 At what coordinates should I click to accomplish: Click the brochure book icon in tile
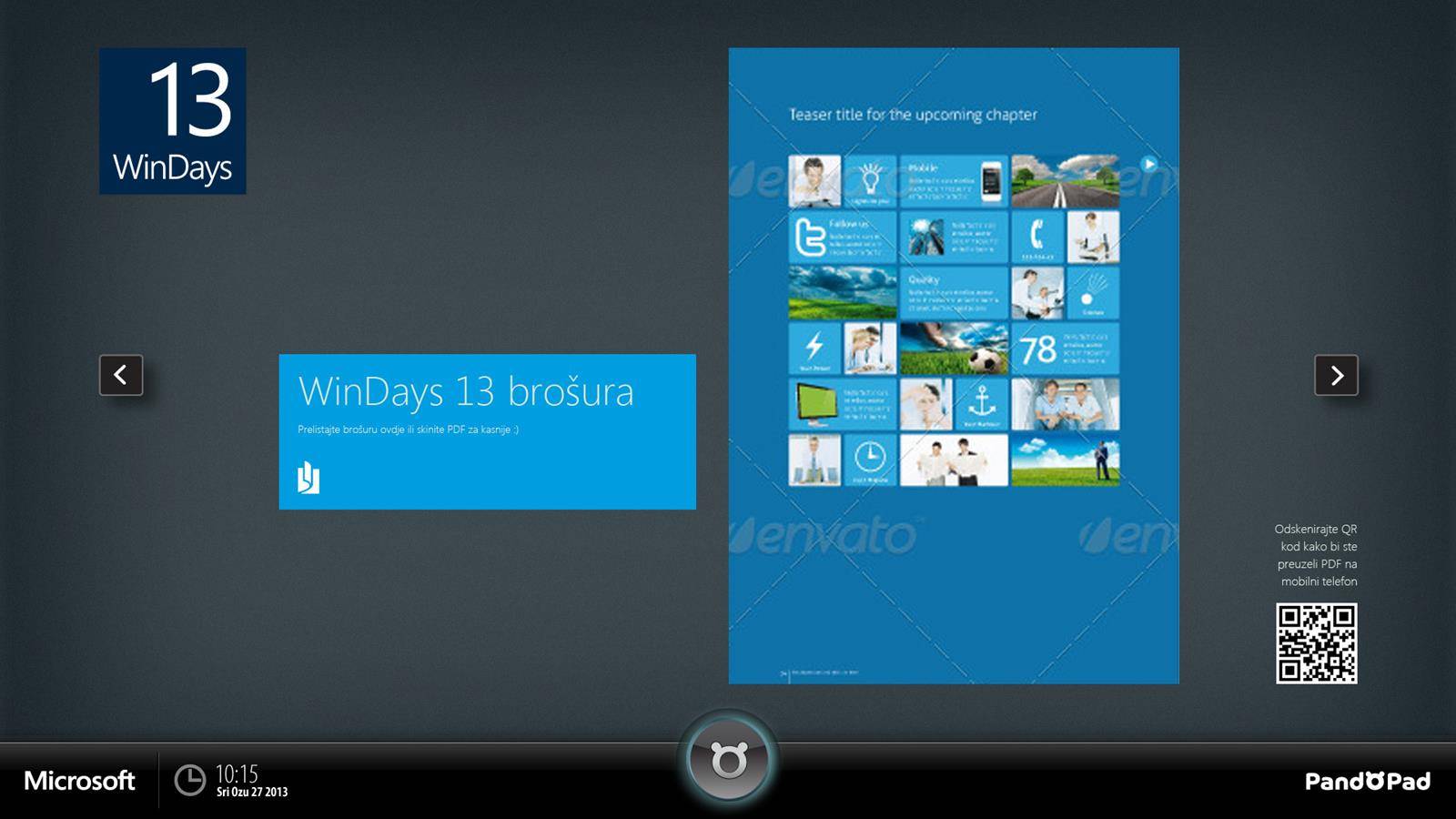[x=308, y=478]
